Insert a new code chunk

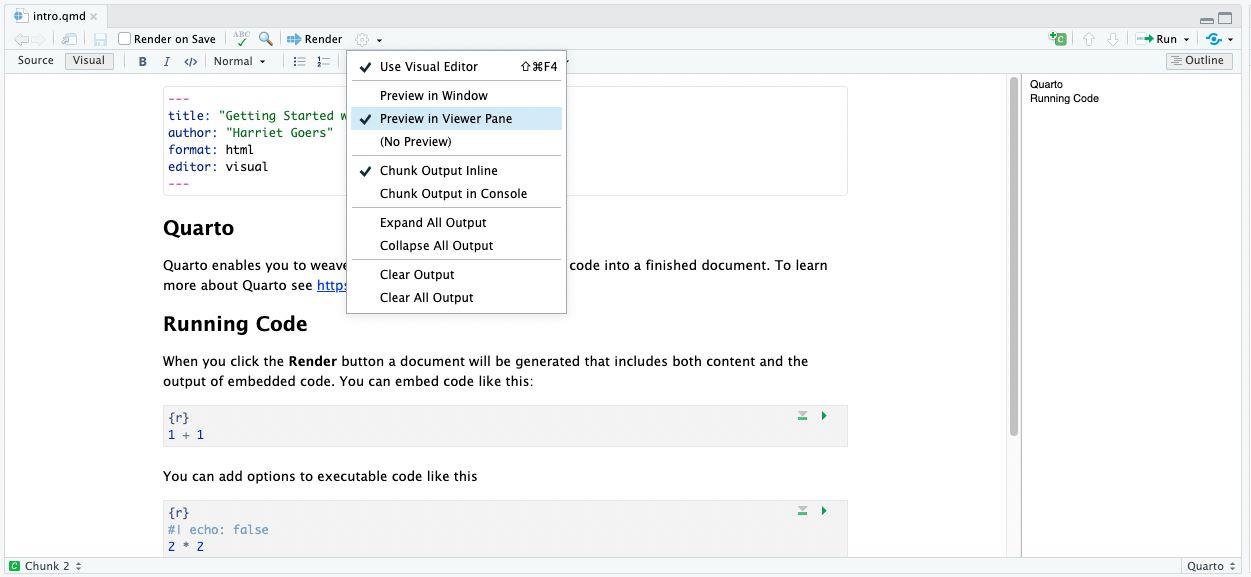click(x=1057, y=39)
